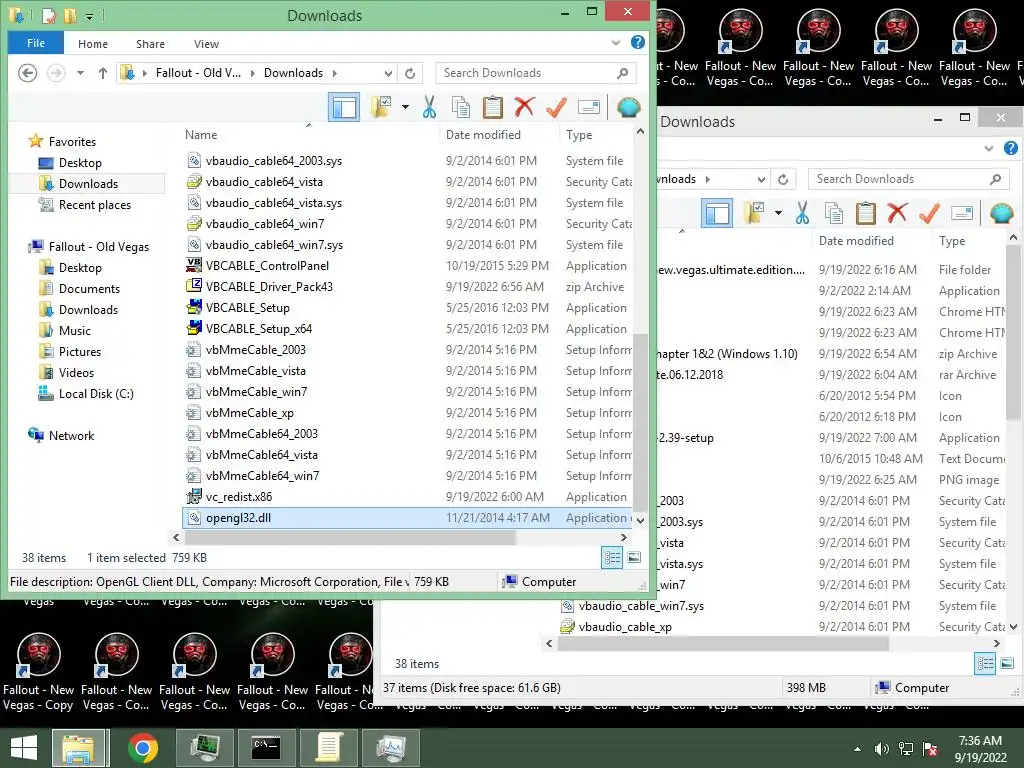This screenshot has height=768, width=1024.
Task: Expand address bar dropdown in back Downloads window
Action: (761, 179)
